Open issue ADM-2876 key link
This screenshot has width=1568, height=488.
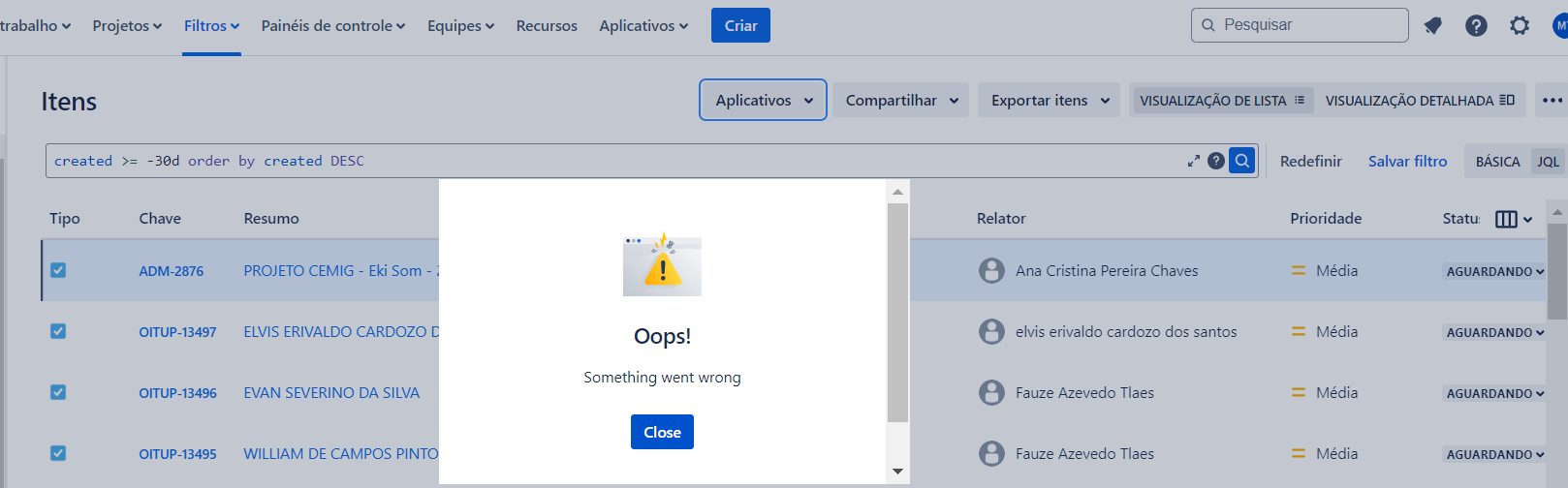point(171,271)
